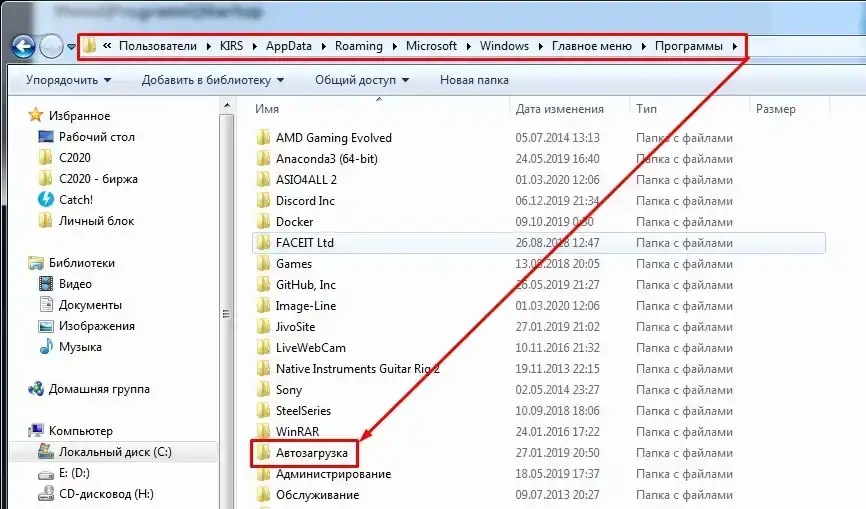Image resolution: width=866 pixels, height=509 pixels.
Task: Click the GitHub, Inc folder icon
Action: (263, 284)
